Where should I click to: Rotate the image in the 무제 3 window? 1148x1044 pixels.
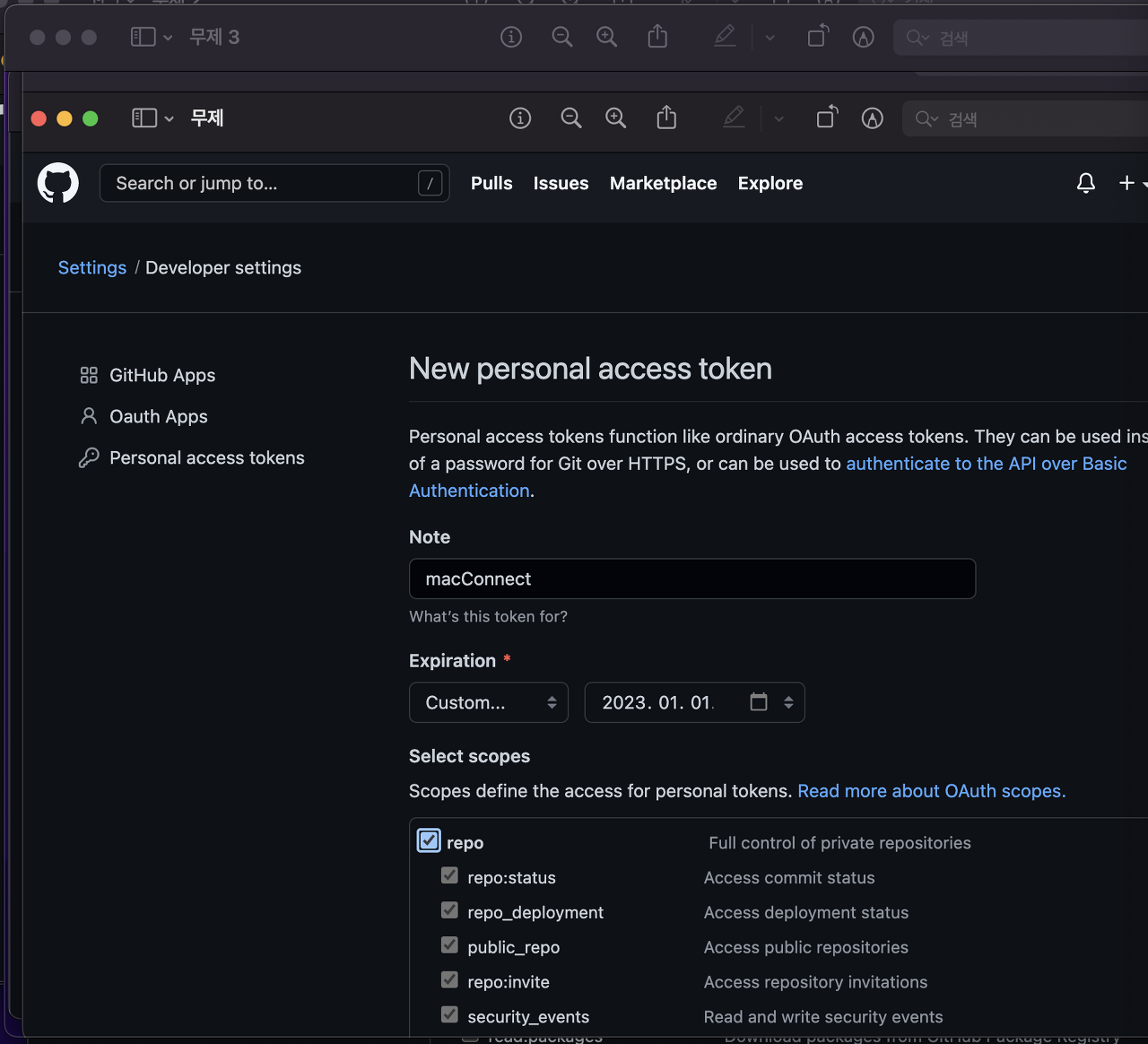tap(818, 36)
